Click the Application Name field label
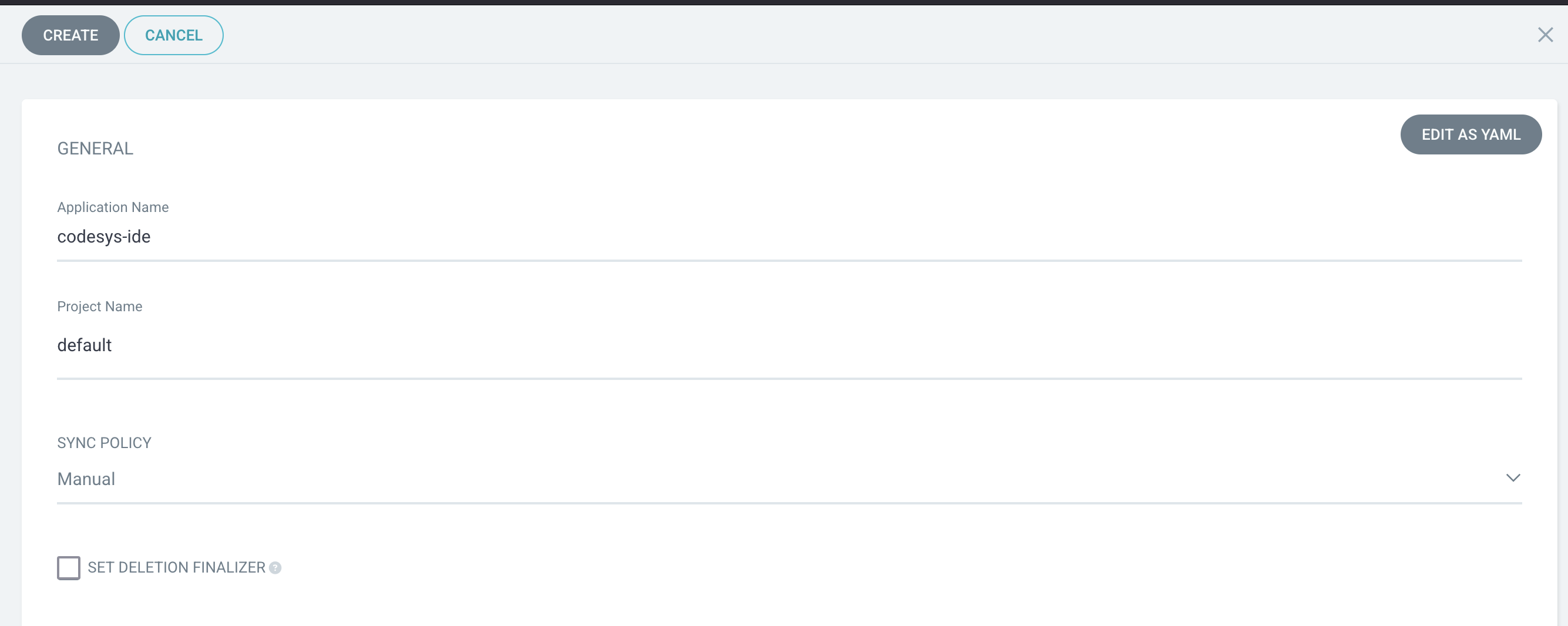Screen dimensions: 1568x626 (113, 207)
